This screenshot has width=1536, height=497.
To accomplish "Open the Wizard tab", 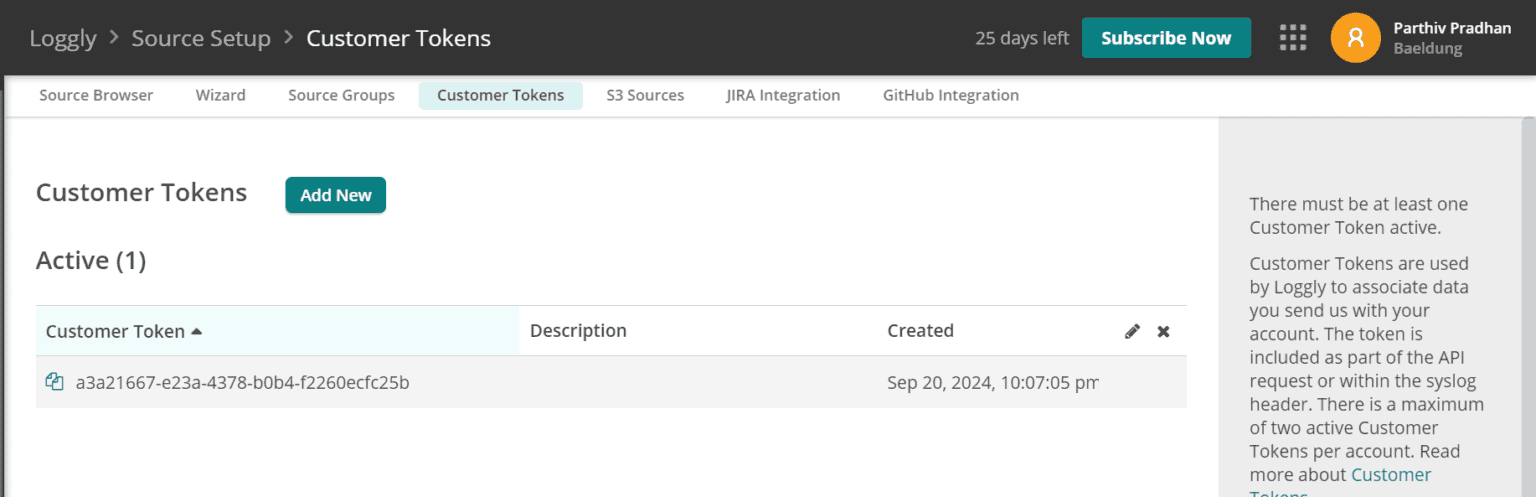I will click(x=220, y=96).
